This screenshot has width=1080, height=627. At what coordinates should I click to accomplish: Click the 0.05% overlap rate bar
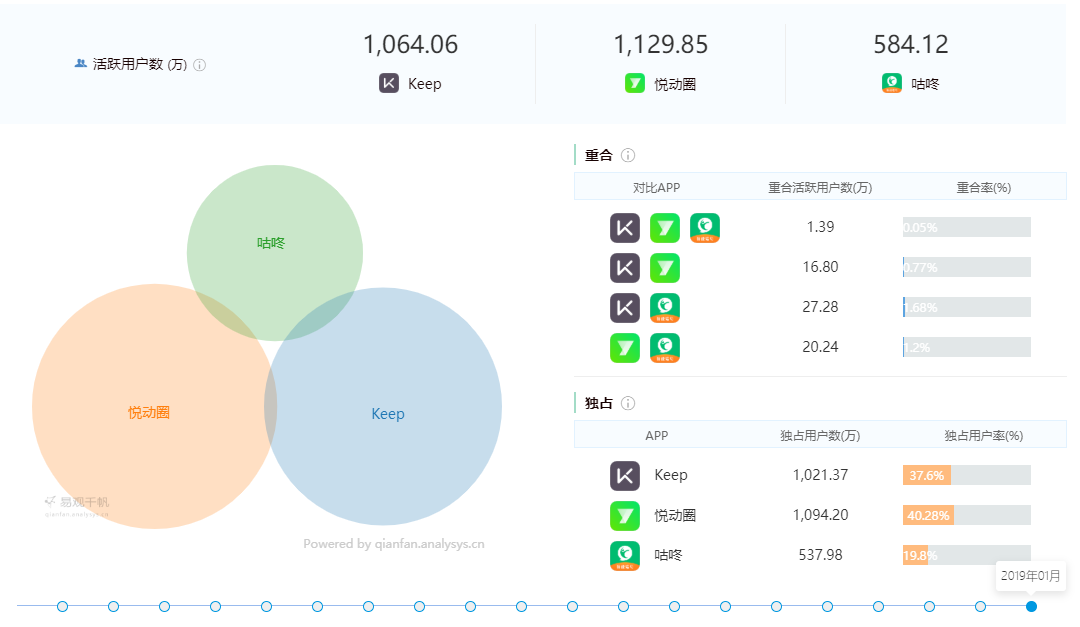(966, 227)
